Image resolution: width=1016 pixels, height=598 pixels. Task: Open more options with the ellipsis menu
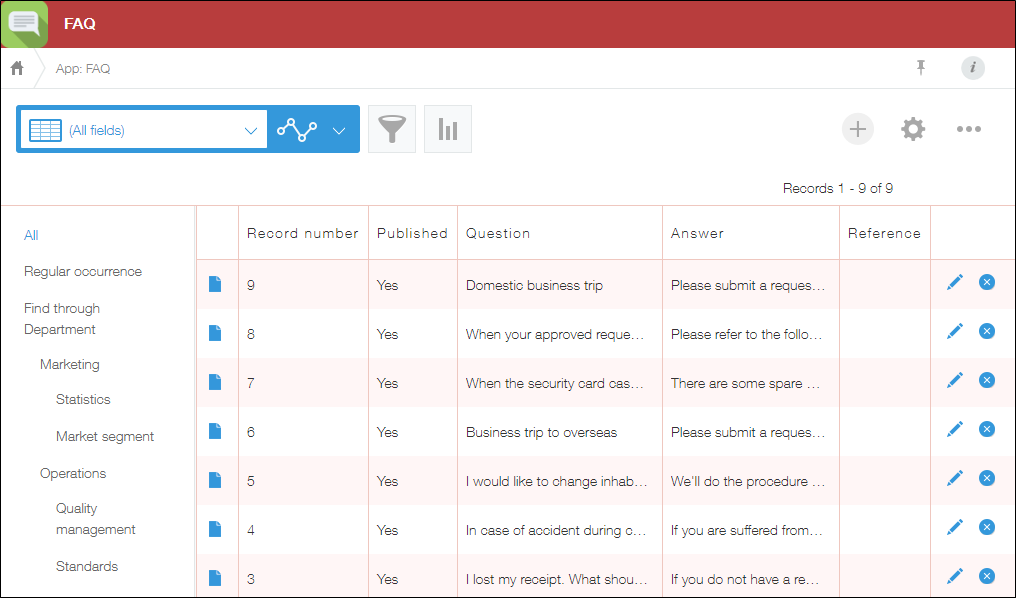(968, 129)
